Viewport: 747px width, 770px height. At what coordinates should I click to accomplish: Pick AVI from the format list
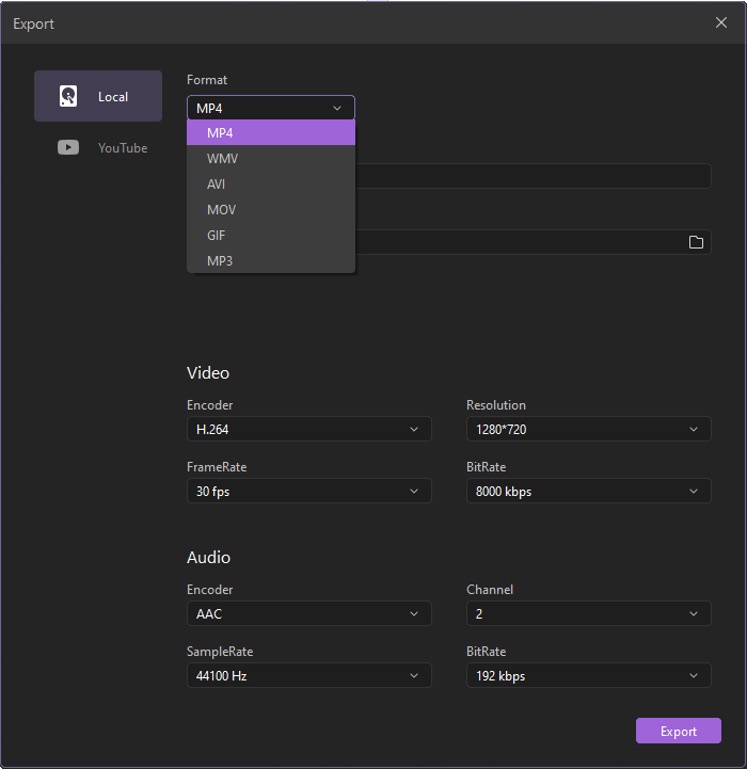[x=270, y=184]
